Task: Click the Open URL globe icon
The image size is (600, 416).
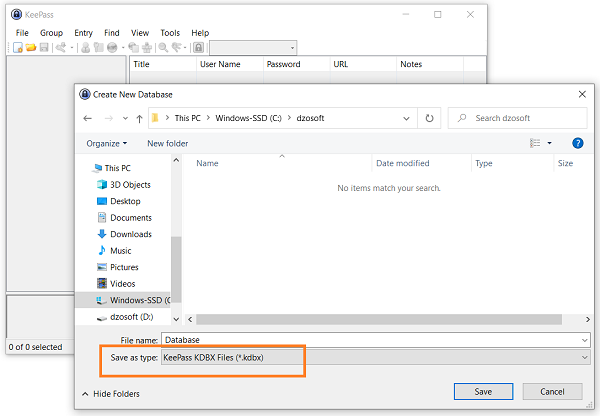Action: point(112,47)
